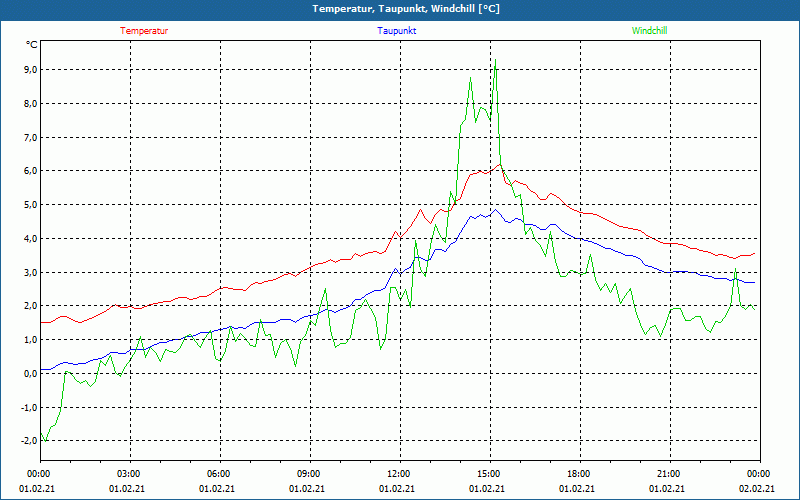
Task: Select the 06:00 time axis label
Action: (x=218, y=474)
